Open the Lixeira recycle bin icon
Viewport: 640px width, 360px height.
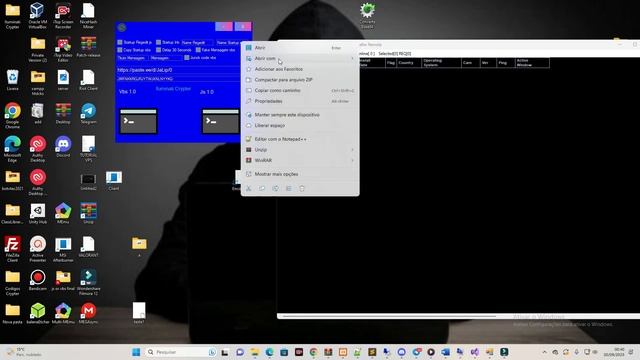coord(12,80)
